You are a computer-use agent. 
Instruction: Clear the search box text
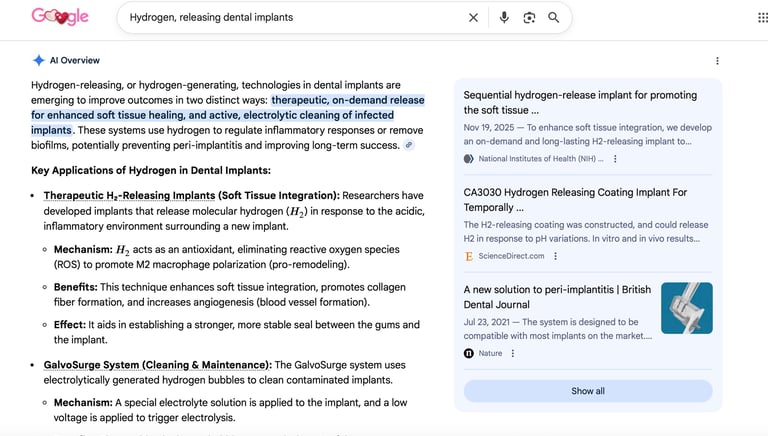tap(474, 17)
